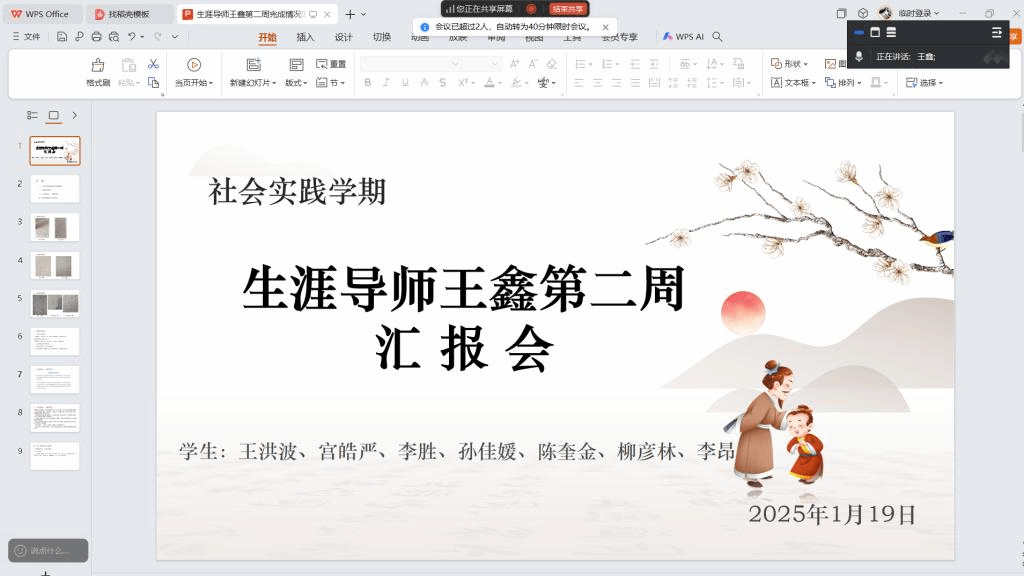1024x576 pixels.
Task: Open the WPS AI button
Action: tap(683, 37)
